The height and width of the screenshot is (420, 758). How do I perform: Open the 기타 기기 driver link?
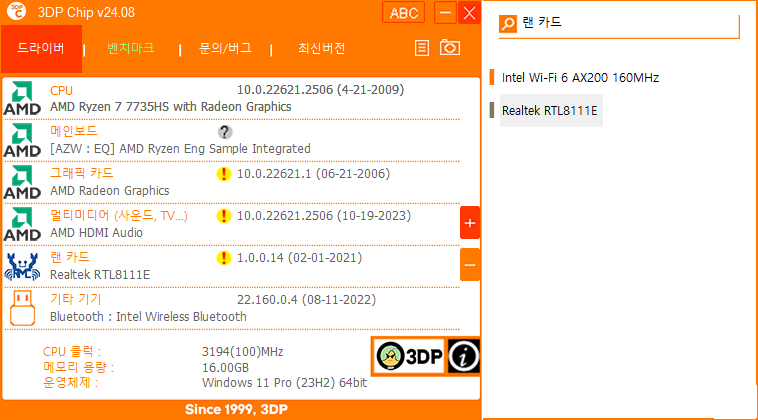click(76, 299)
